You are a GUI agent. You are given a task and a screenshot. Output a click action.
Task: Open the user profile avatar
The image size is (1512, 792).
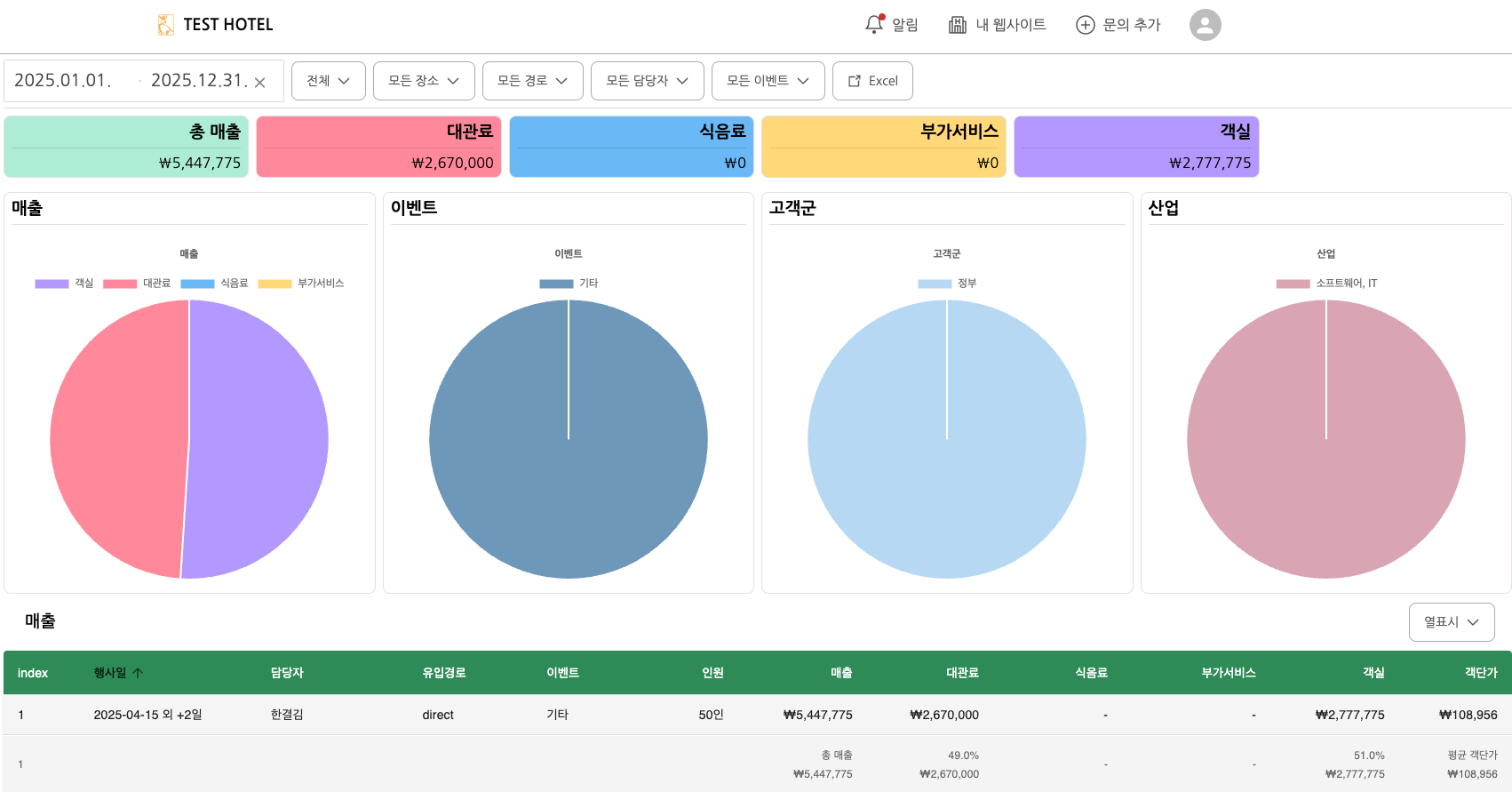[1205, 25]
